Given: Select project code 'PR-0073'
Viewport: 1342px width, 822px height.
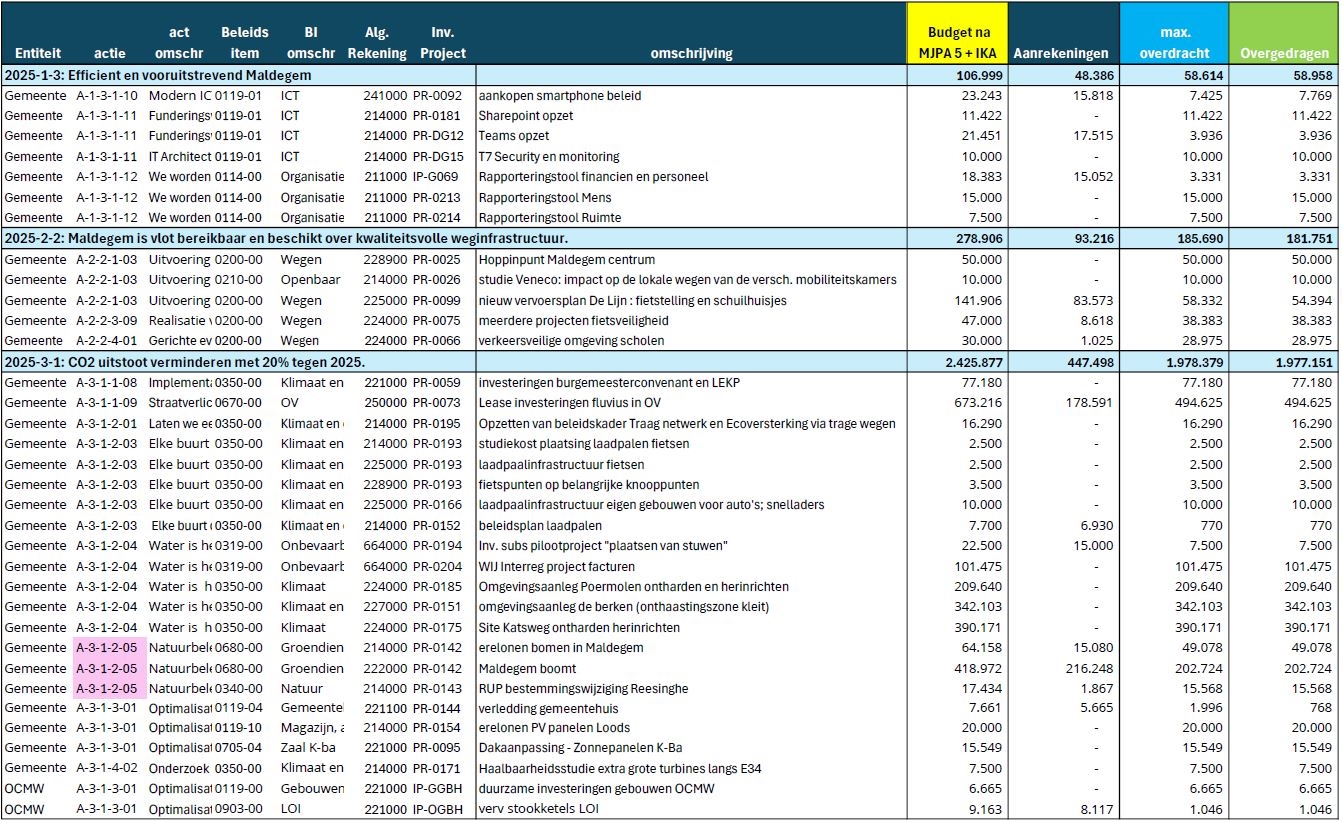Looking at the screenshot, I should click(x=438, y=402).
